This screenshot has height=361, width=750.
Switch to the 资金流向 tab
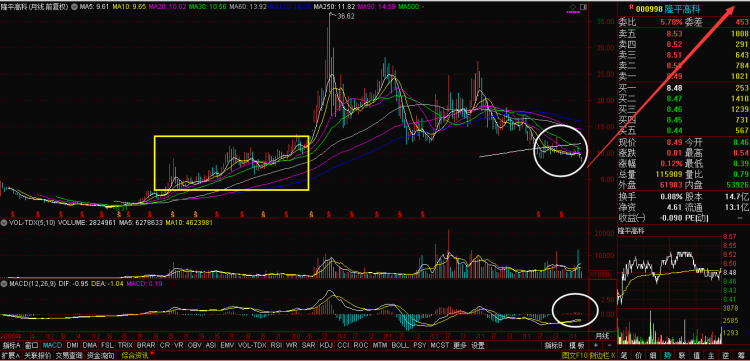101,356
